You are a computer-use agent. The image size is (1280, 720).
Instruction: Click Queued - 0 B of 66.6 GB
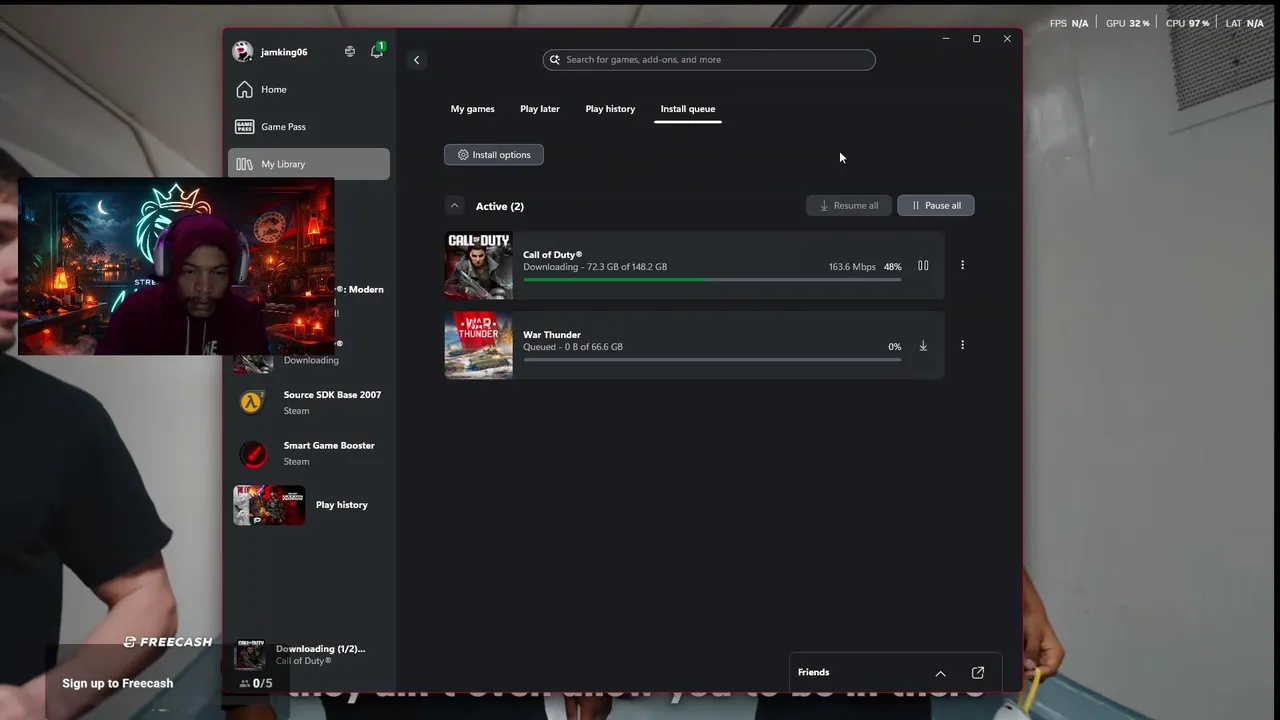tap(573, 347)
